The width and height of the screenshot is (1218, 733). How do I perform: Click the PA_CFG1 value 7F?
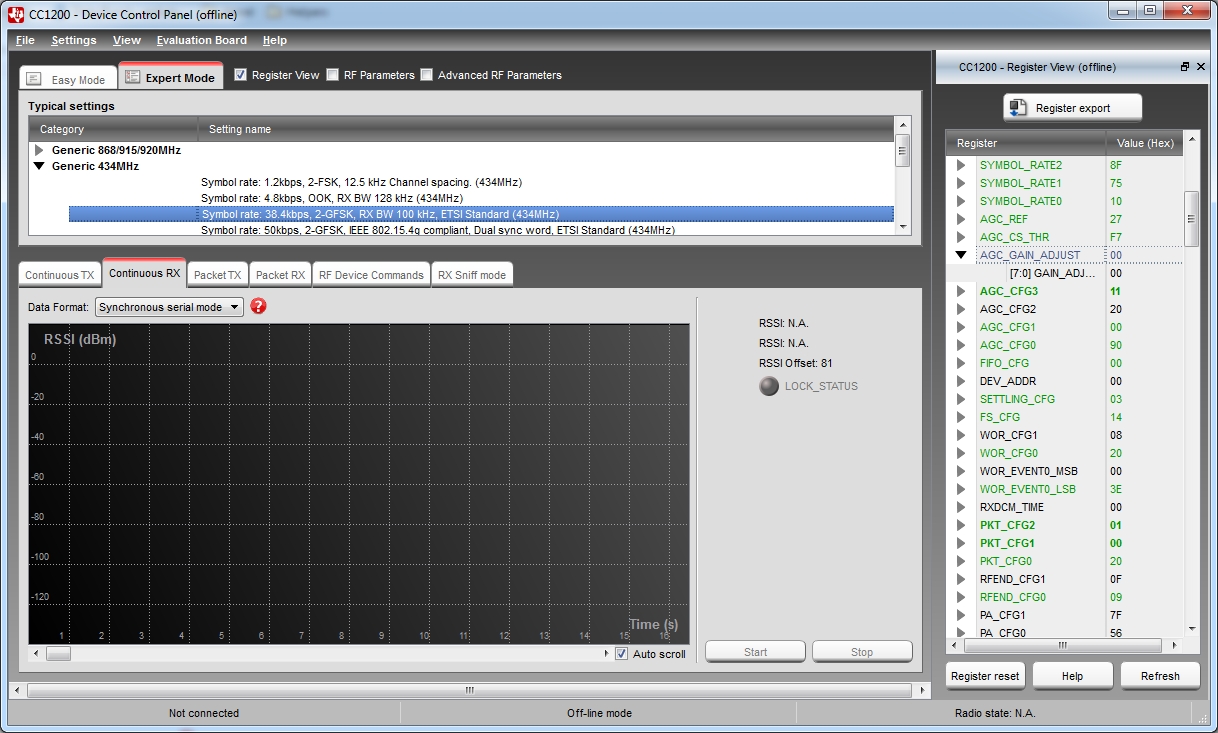tap(1116, 615)
